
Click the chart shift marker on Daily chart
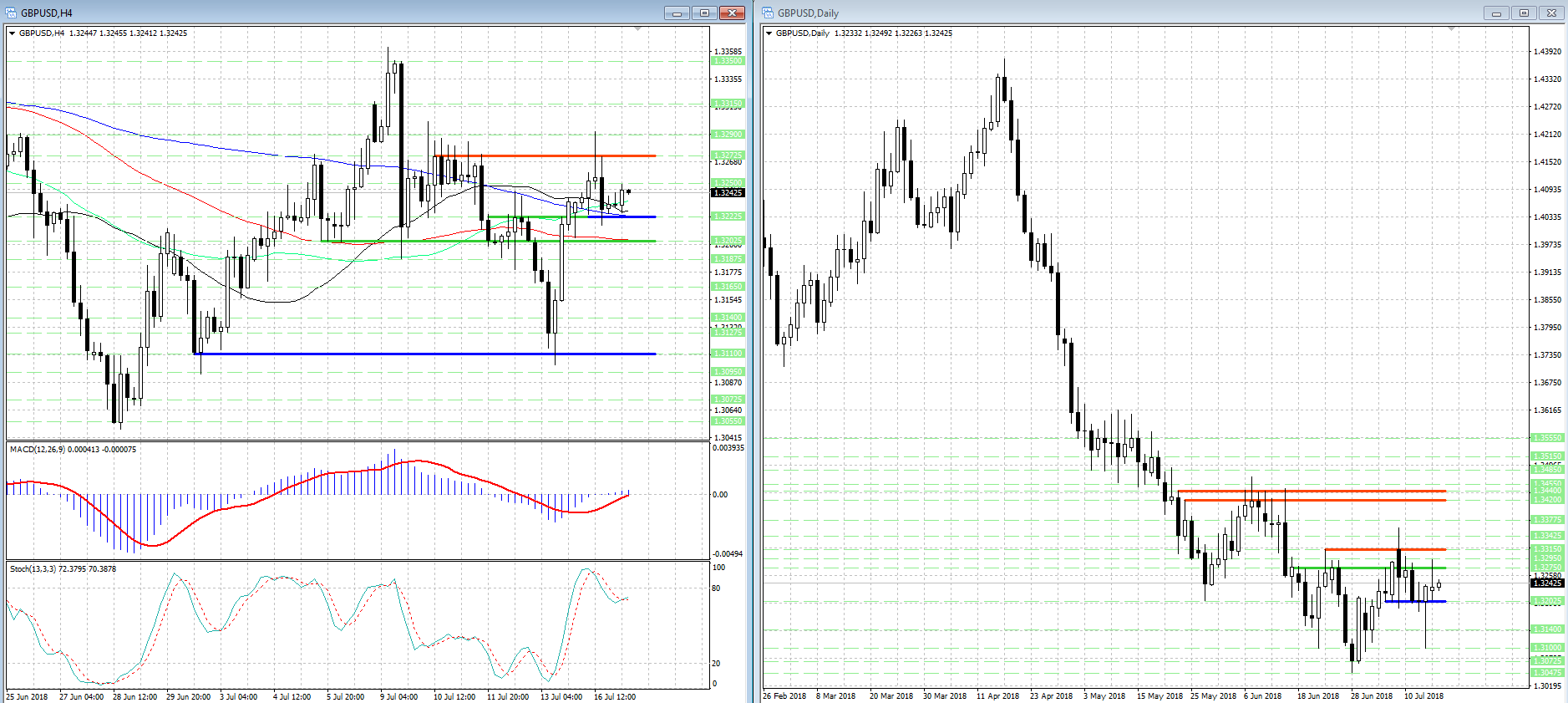coord(1452,29)
